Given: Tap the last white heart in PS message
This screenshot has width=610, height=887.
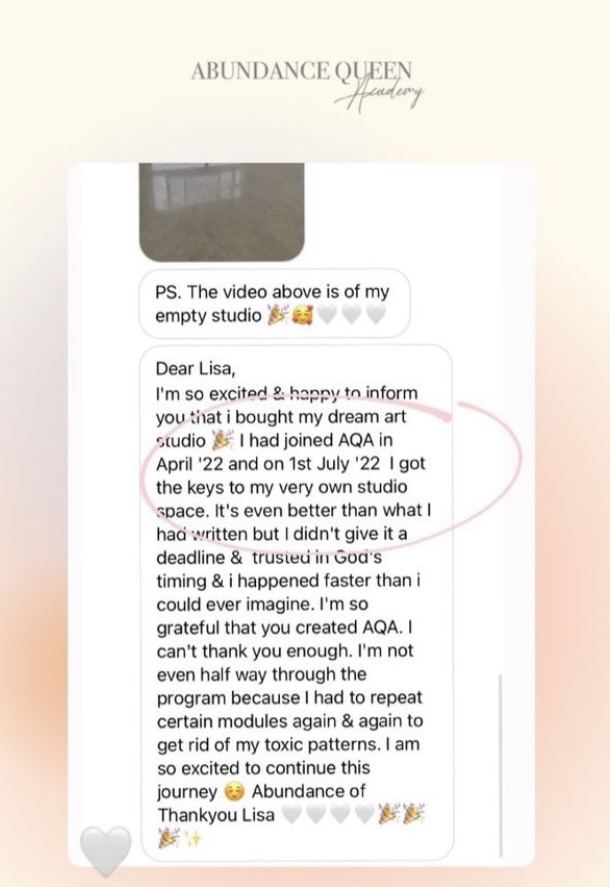Looking at the screenshot, I should click(x=376, y=315).
